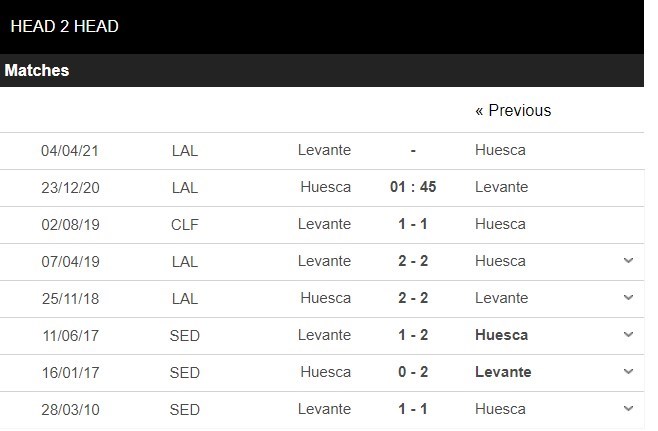
Task: Click bold Levante winner on 16/01/17 row
Action: pyautogui.click(x=503, y=372)
